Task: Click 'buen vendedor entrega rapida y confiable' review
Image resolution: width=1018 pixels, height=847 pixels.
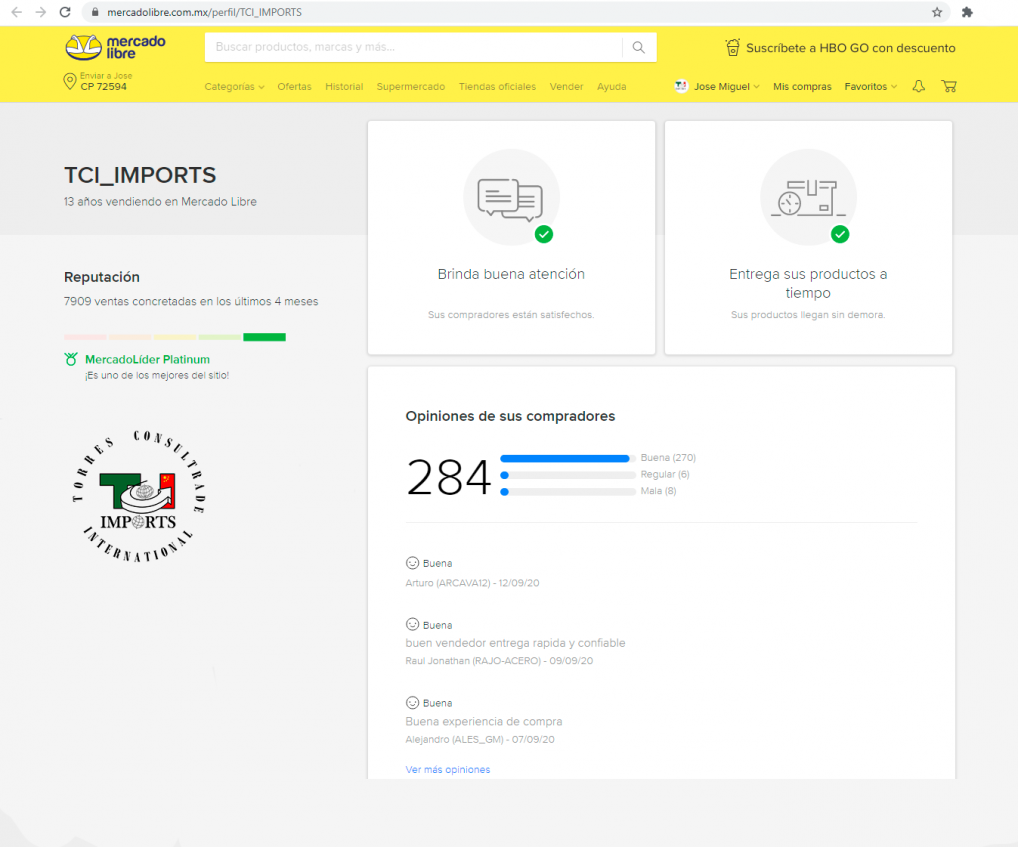Action: tap(515, 643)
